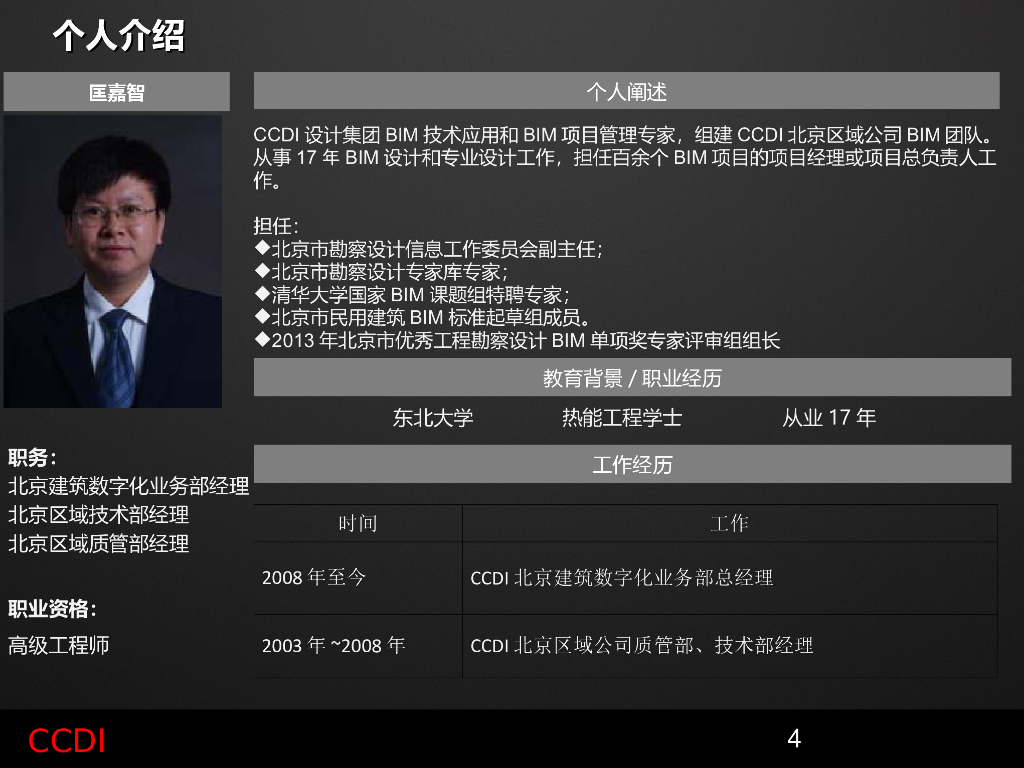This screenshot has height=768, width=1024.
Task: Click the bullet 北京市民用建筑 BIM 标准起草组成员
Action: 423,317
